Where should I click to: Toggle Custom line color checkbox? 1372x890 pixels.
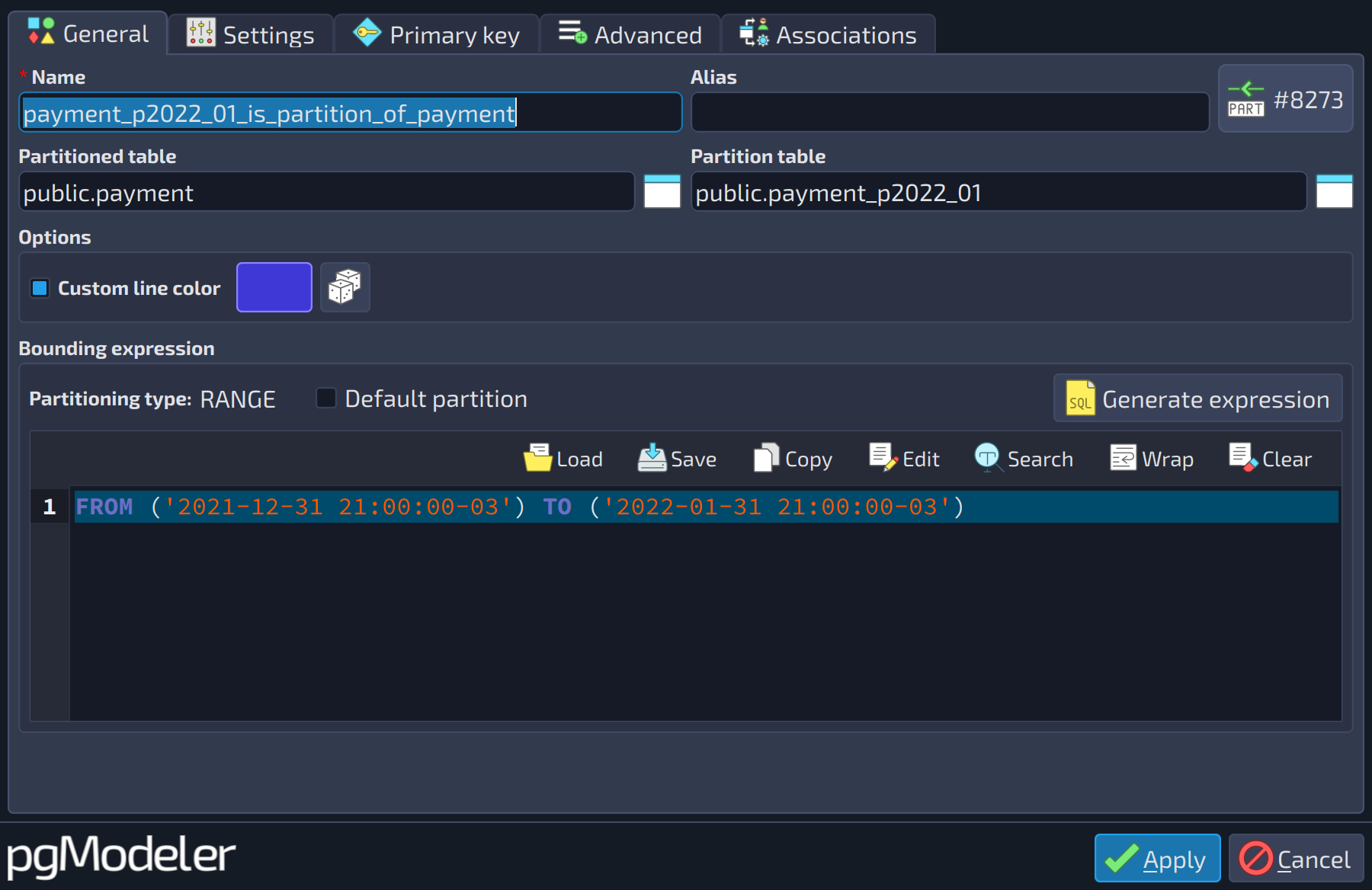pos(40,288)
